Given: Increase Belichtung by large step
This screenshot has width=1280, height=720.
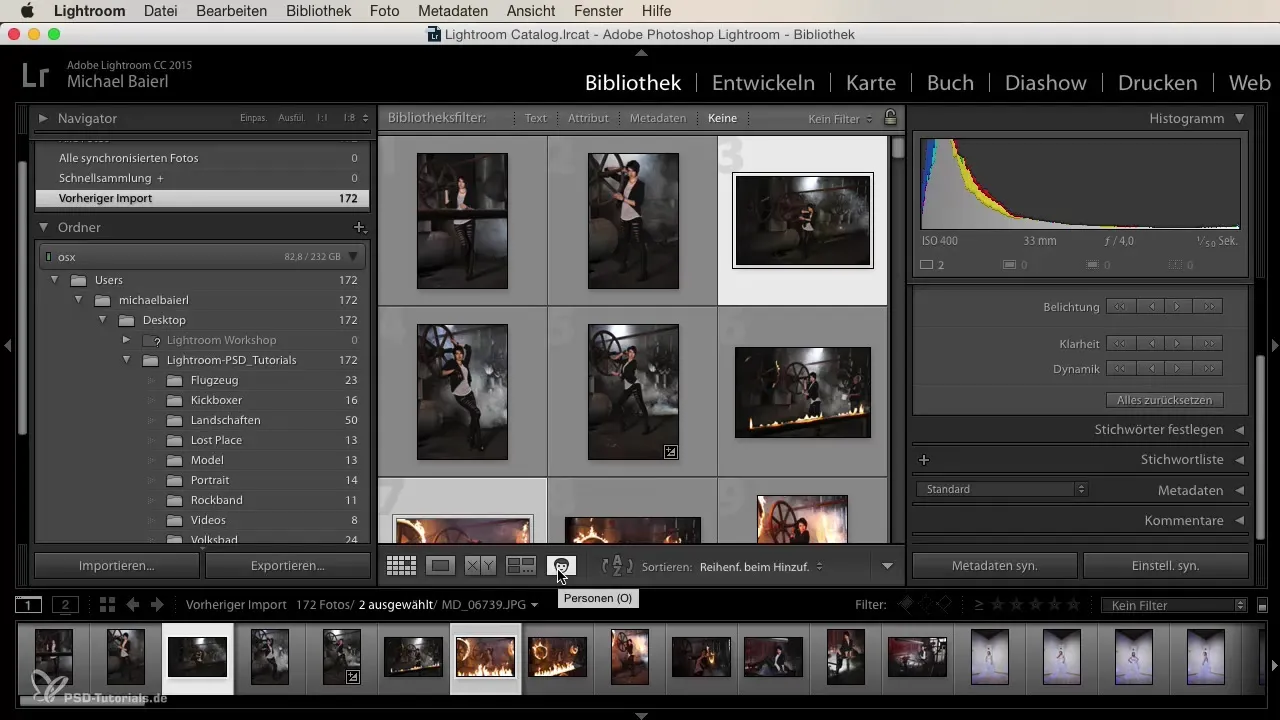Looking at the screenshot, I should 1208,307.
